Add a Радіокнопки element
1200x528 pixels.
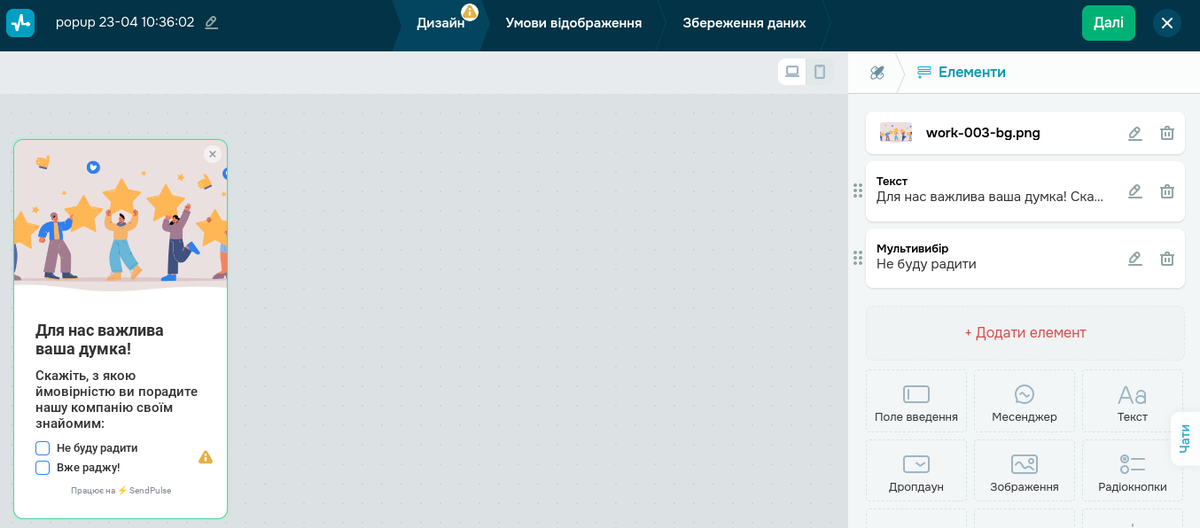coord(1132,471)
